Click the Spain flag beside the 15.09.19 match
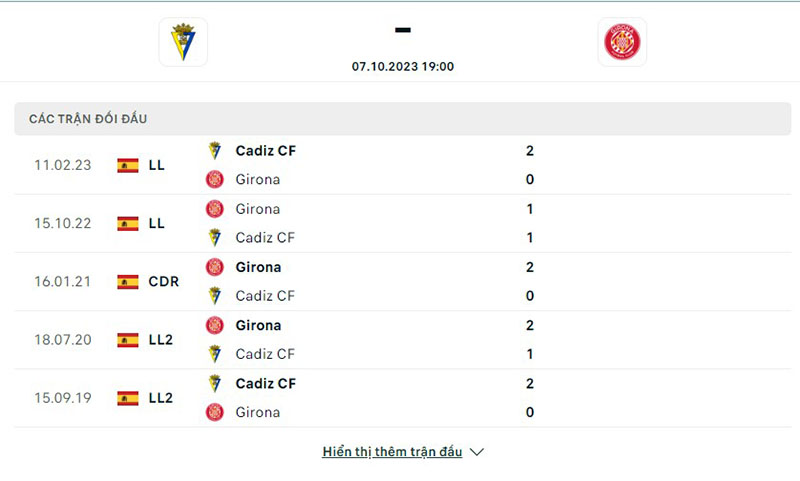Screen dimensions: 800x481 [x=128, y=398]
